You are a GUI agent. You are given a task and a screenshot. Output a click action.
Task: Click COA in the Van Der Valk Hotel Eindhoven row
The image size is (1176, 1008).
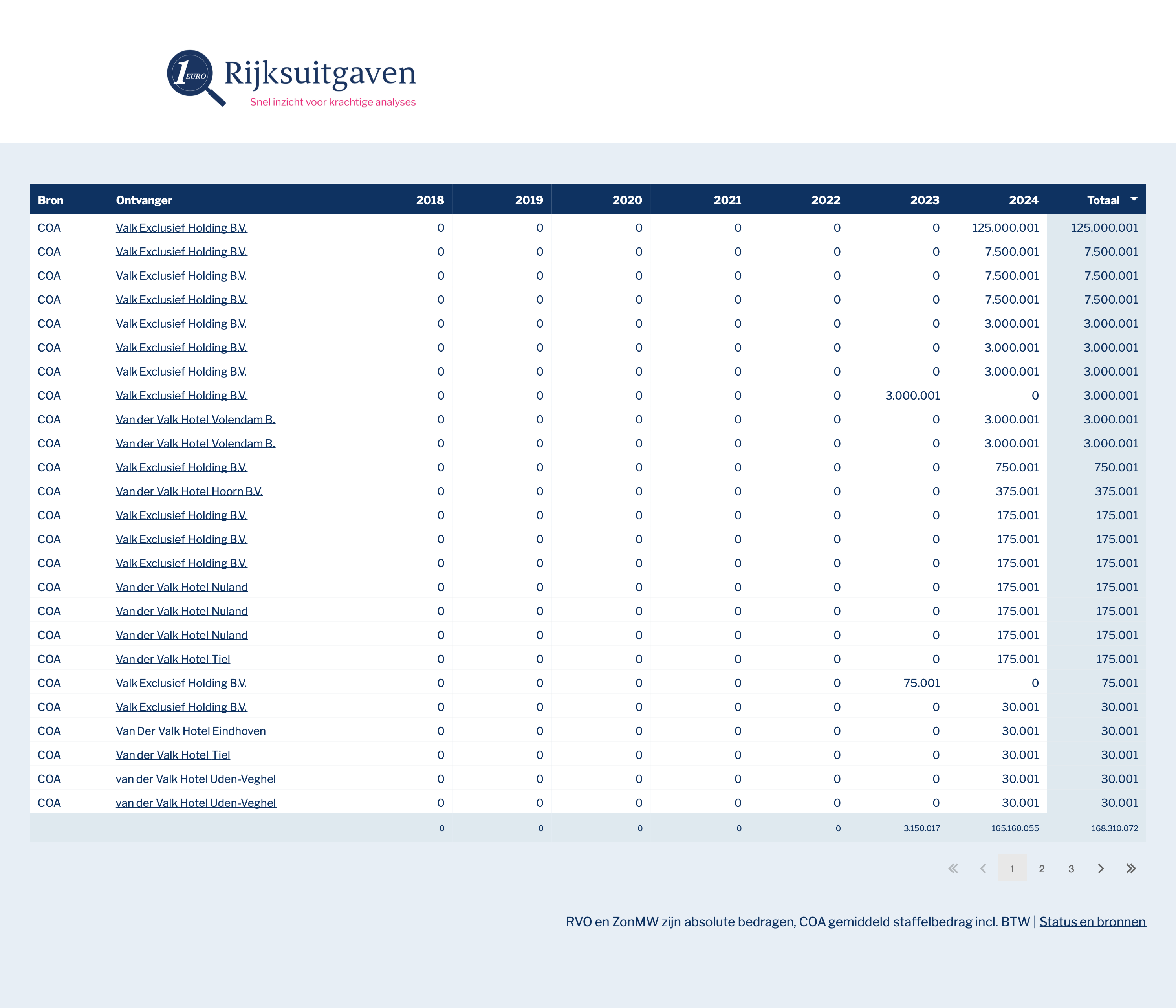point(49,731)
